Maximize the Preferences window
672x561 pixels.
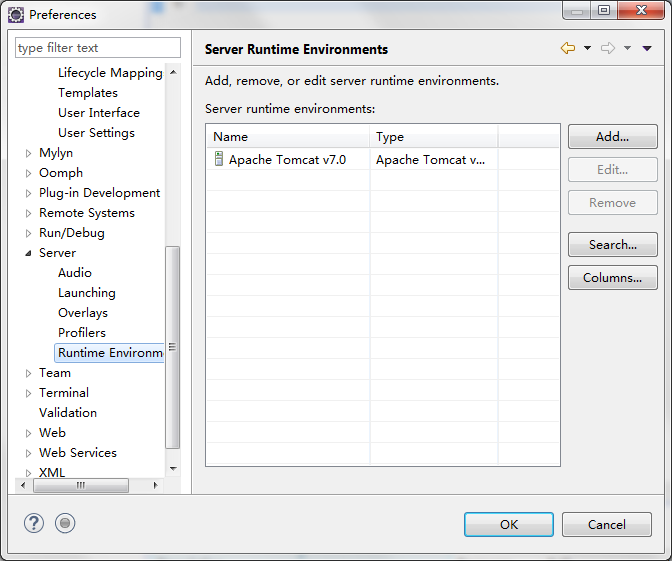[x=604, y=10]
